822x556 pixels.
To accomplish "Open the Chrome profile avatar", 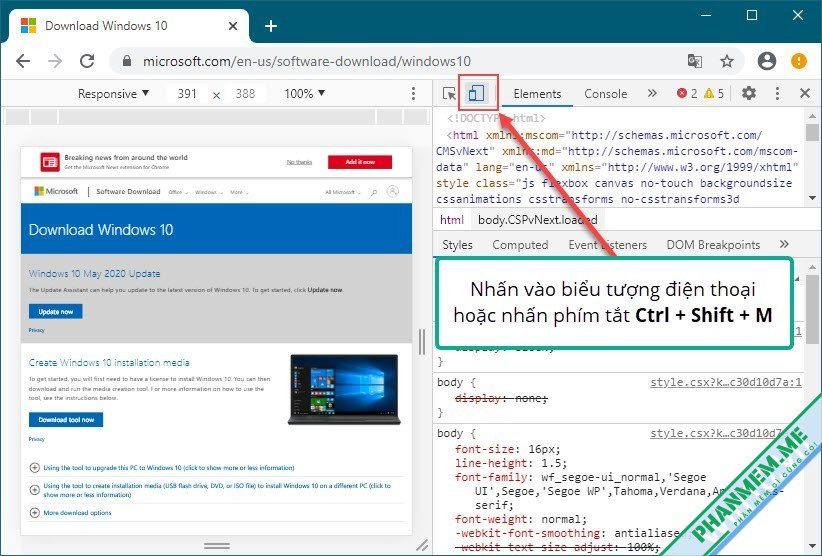I will click(x=766, y=61).
